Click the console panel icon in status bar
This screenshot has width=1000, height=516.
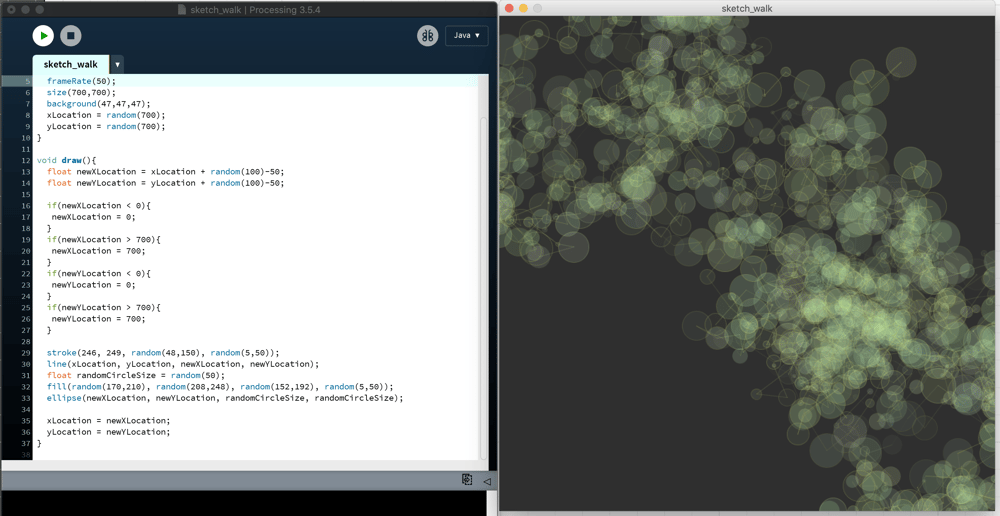point(467,480)
